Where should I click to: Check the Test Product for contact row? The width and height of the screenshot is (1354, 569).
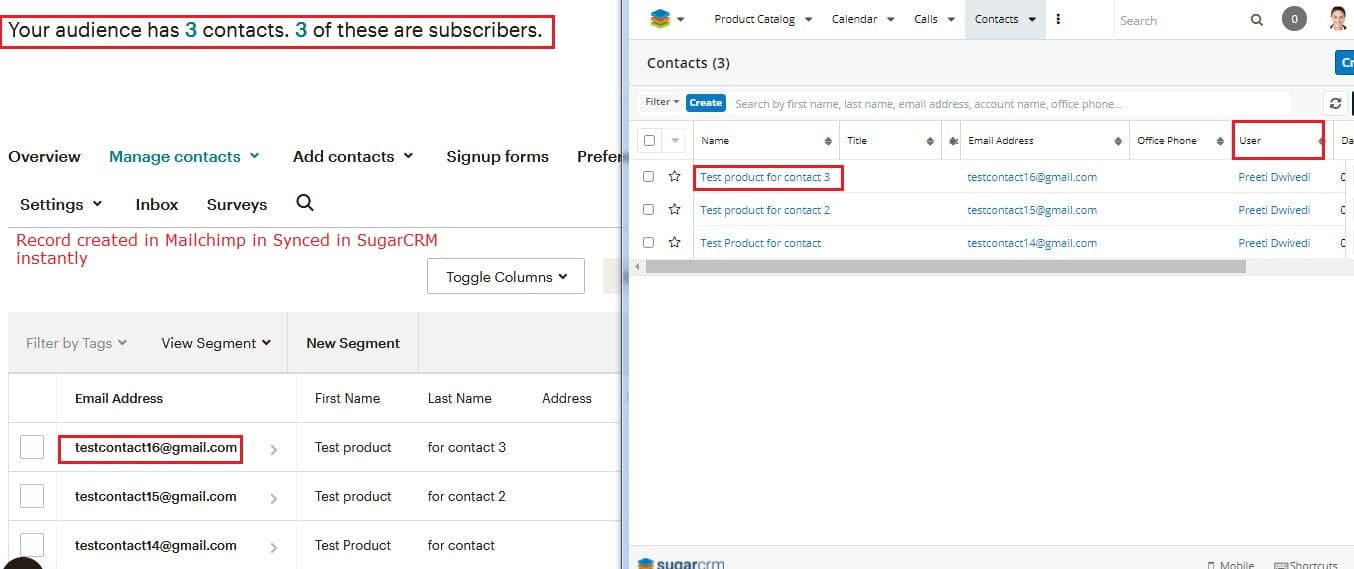click(x=648, y=243)
